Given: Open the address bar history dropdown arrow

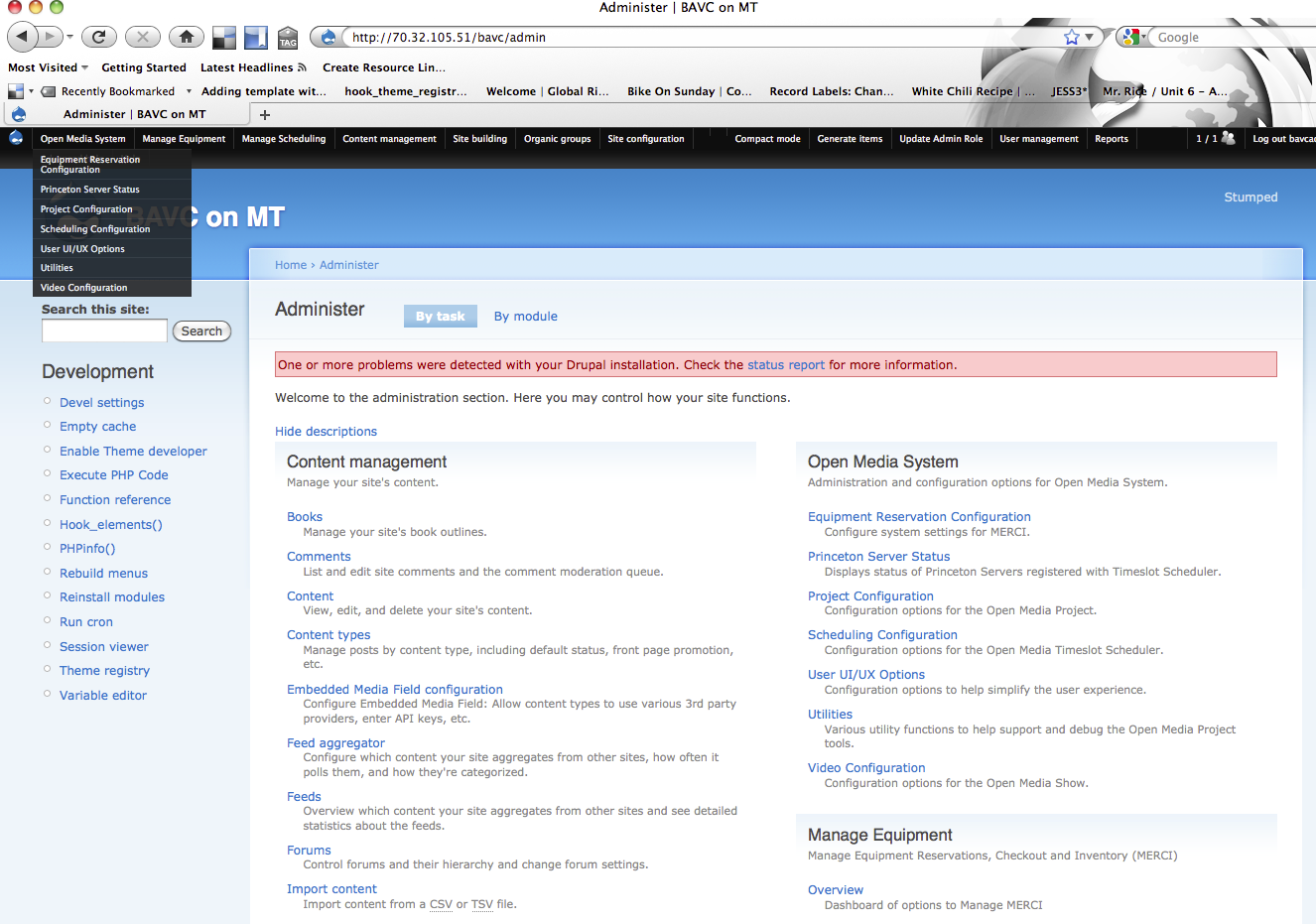Looking at the screenshot, I should tap(1090, 37).
